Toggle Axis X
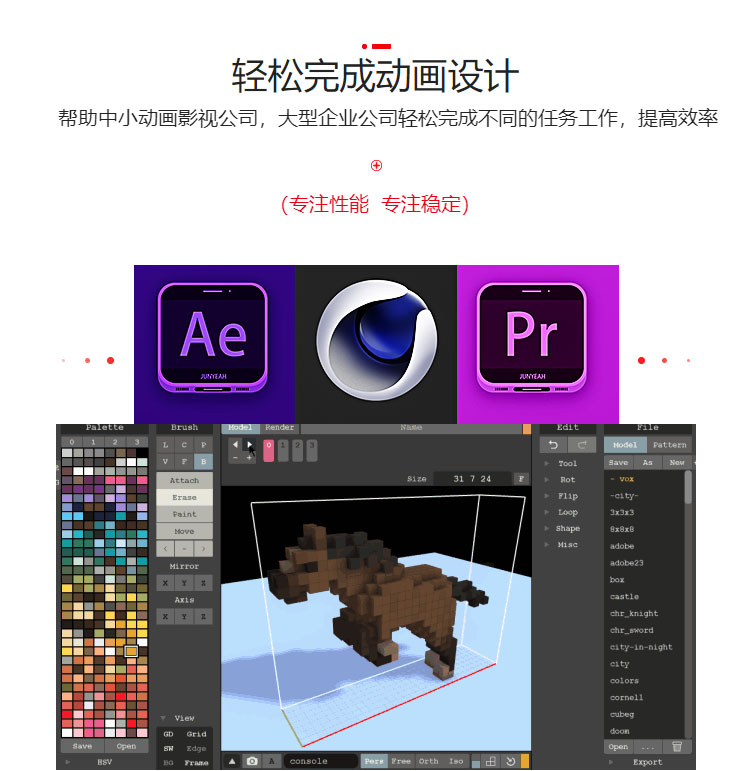The width and height of the screenshot is (750, 771). pos(165,617)
